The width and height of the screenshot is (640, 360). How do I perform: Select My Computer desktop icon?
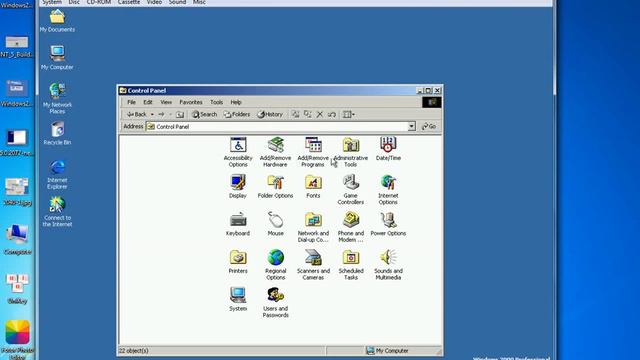pos(57,58)
